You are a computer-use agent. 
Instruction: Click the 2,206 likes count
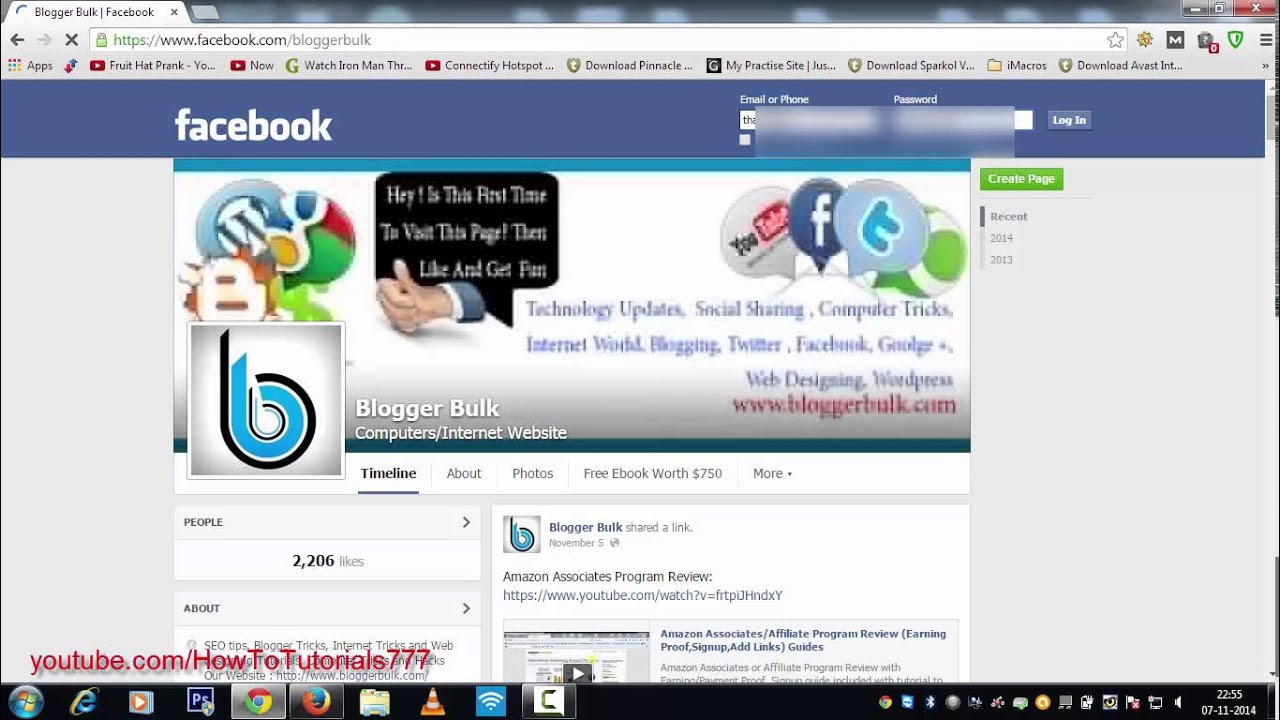tap(328, 561)
